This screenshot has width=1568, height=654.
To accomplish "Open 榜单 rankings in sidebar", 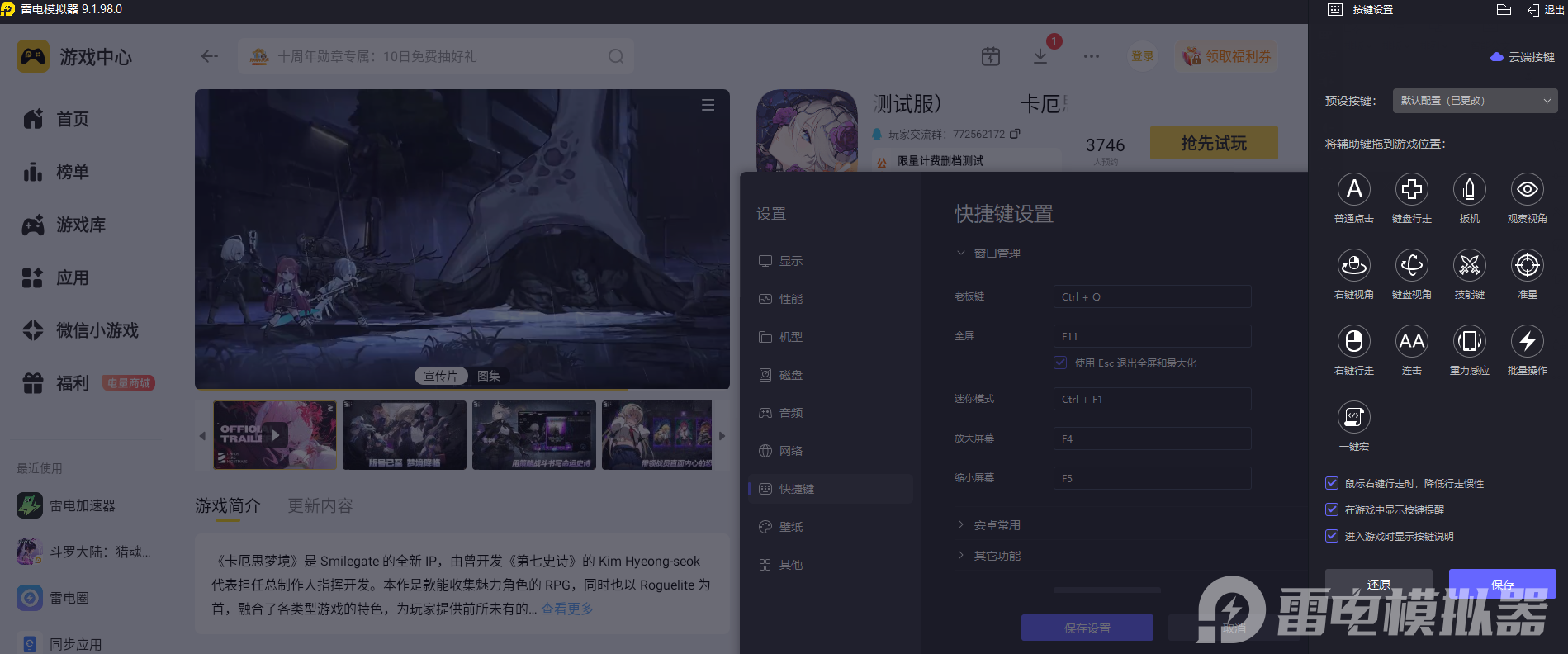I will (x=56, y=172).
